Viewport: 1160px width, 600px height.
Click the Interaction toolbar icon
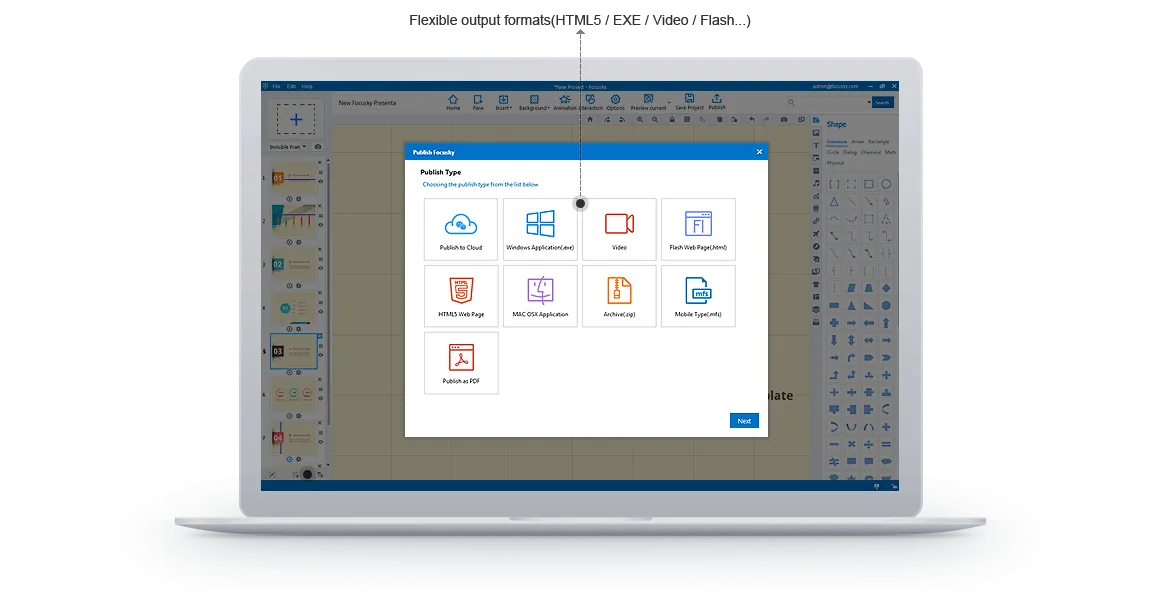coord(590,102)
